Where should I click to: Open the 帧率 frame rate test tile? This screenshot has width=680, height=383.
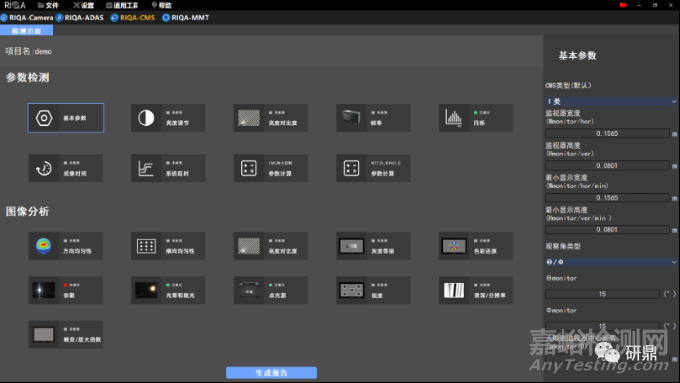pyautogui.click(x=373, y=118)
